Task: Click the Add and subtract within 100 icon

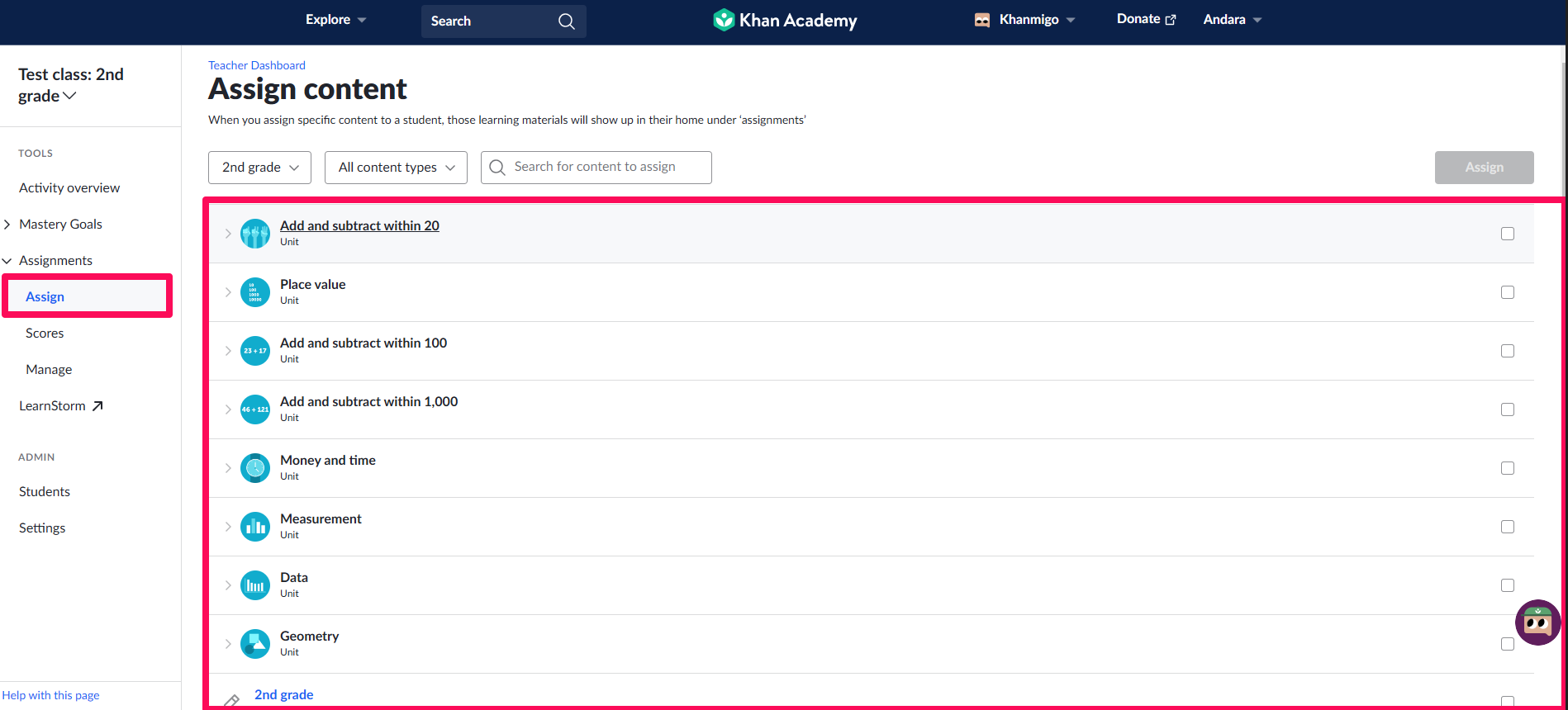Action: (255, 351)
